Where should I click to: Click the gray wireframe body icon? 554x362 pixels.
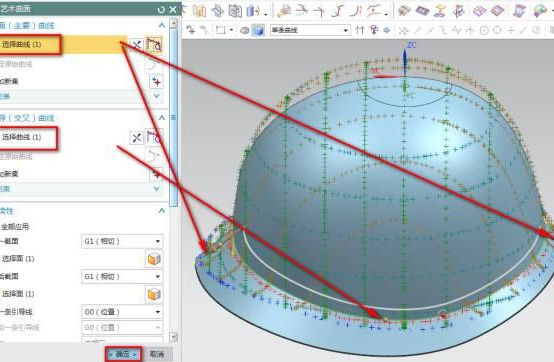click(244, 31)
